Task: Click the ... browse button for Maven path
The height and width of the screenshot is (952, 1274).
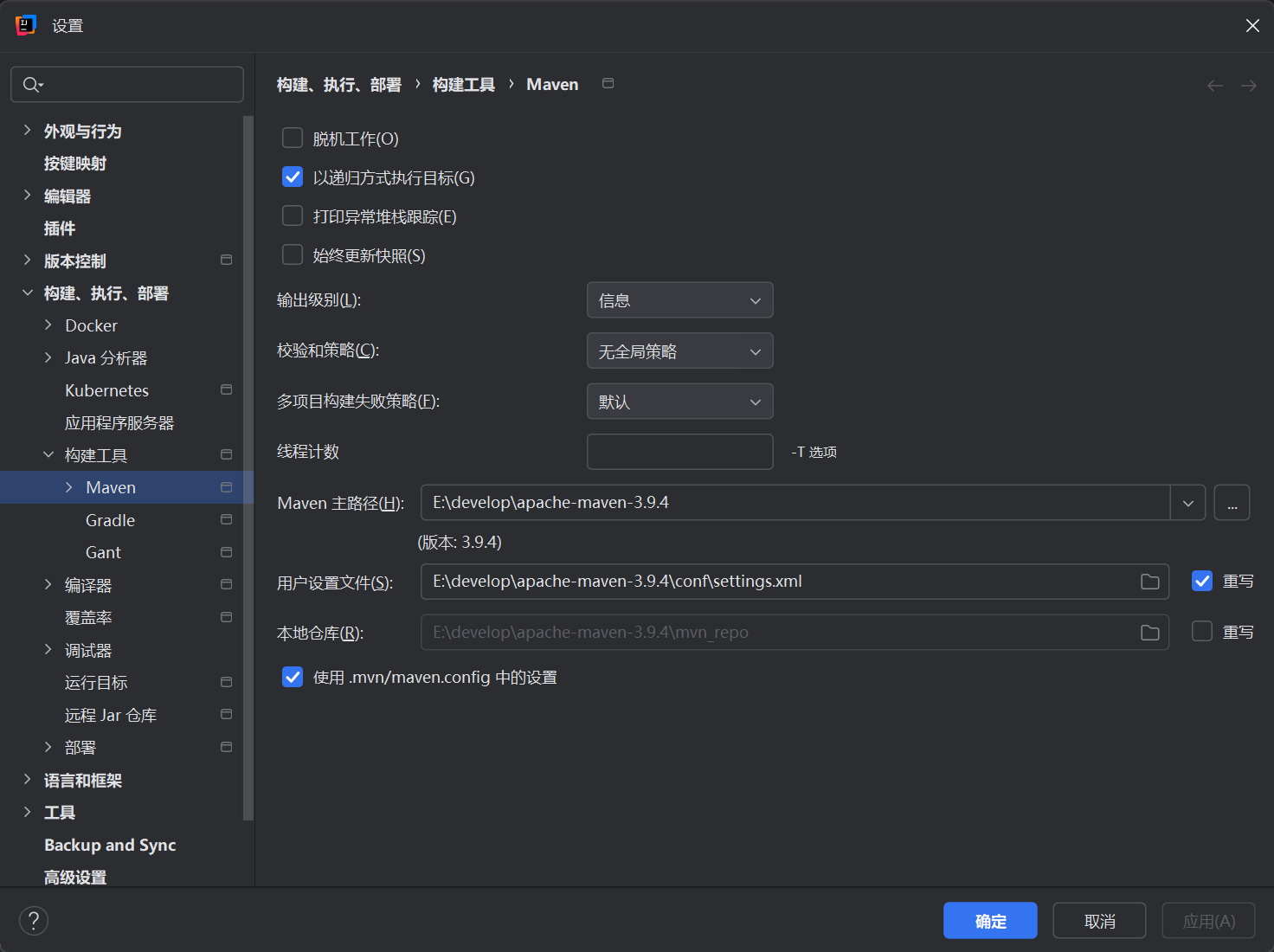Action: pyautogui.click(x=1232, y=503)
